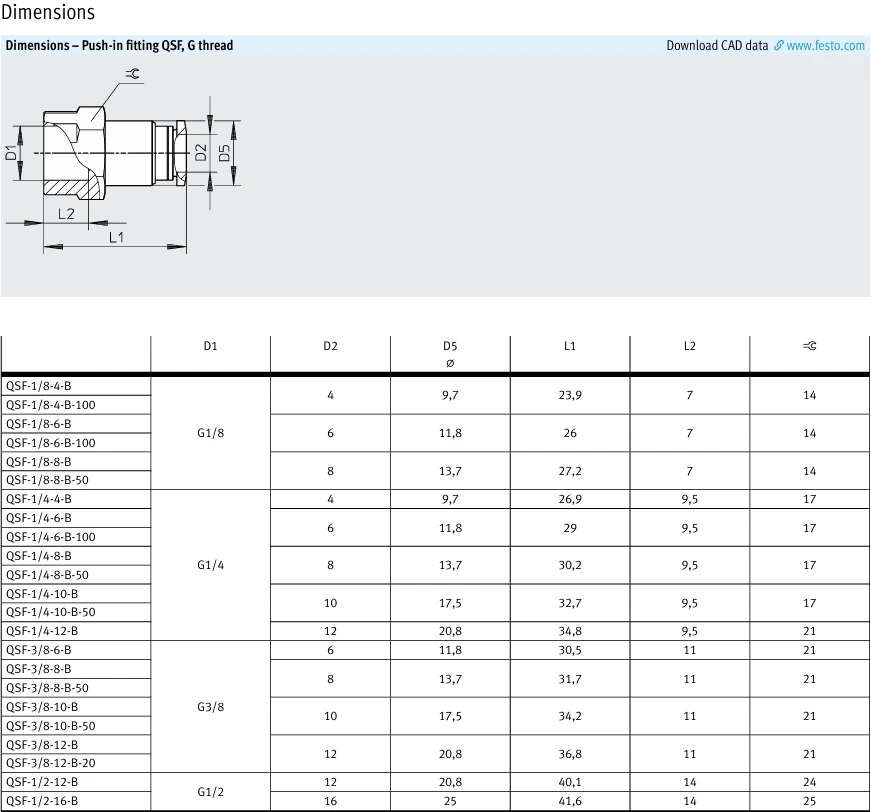Click L1 value 40,1
The width and height of the screenshot is (871, 812).
click(570, 782)
